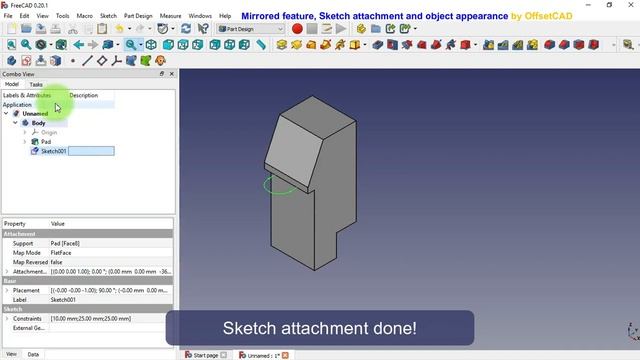
Task: Click the Fit selection magnifier icon
Action: tap(26, 44)
